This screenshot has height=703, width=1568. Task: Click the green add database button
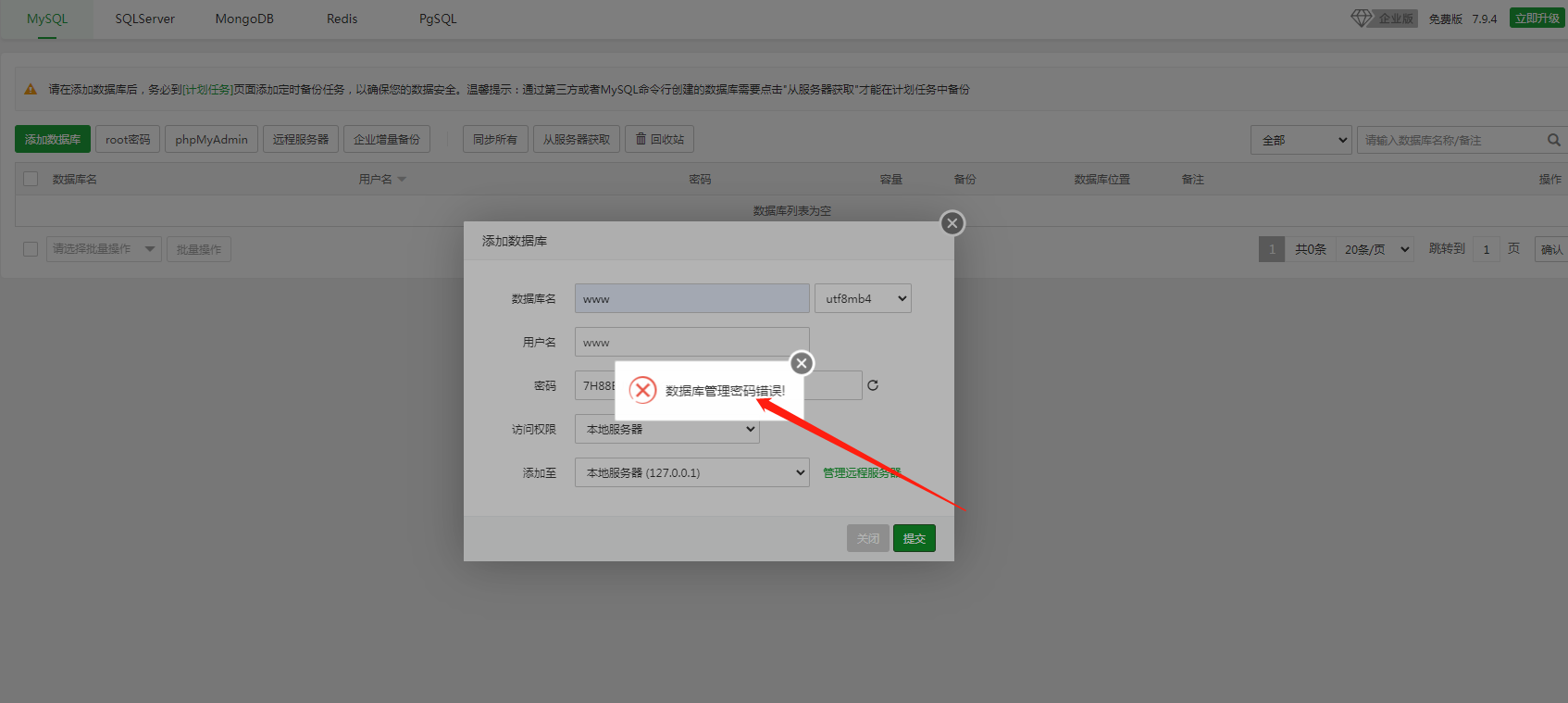click(x=53, y=139)
